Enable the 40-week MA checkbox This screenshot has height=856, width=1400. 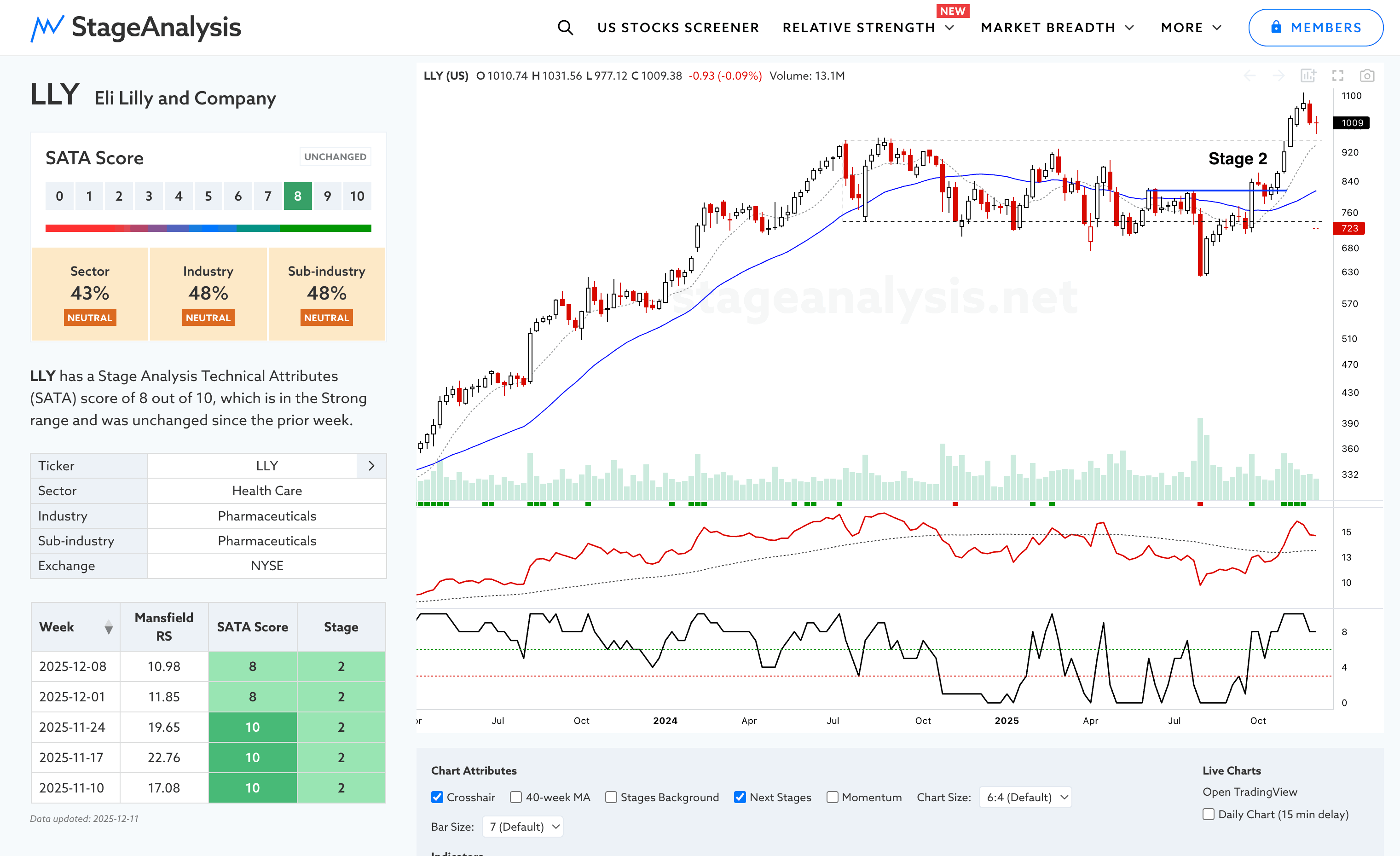click(516, 797)
